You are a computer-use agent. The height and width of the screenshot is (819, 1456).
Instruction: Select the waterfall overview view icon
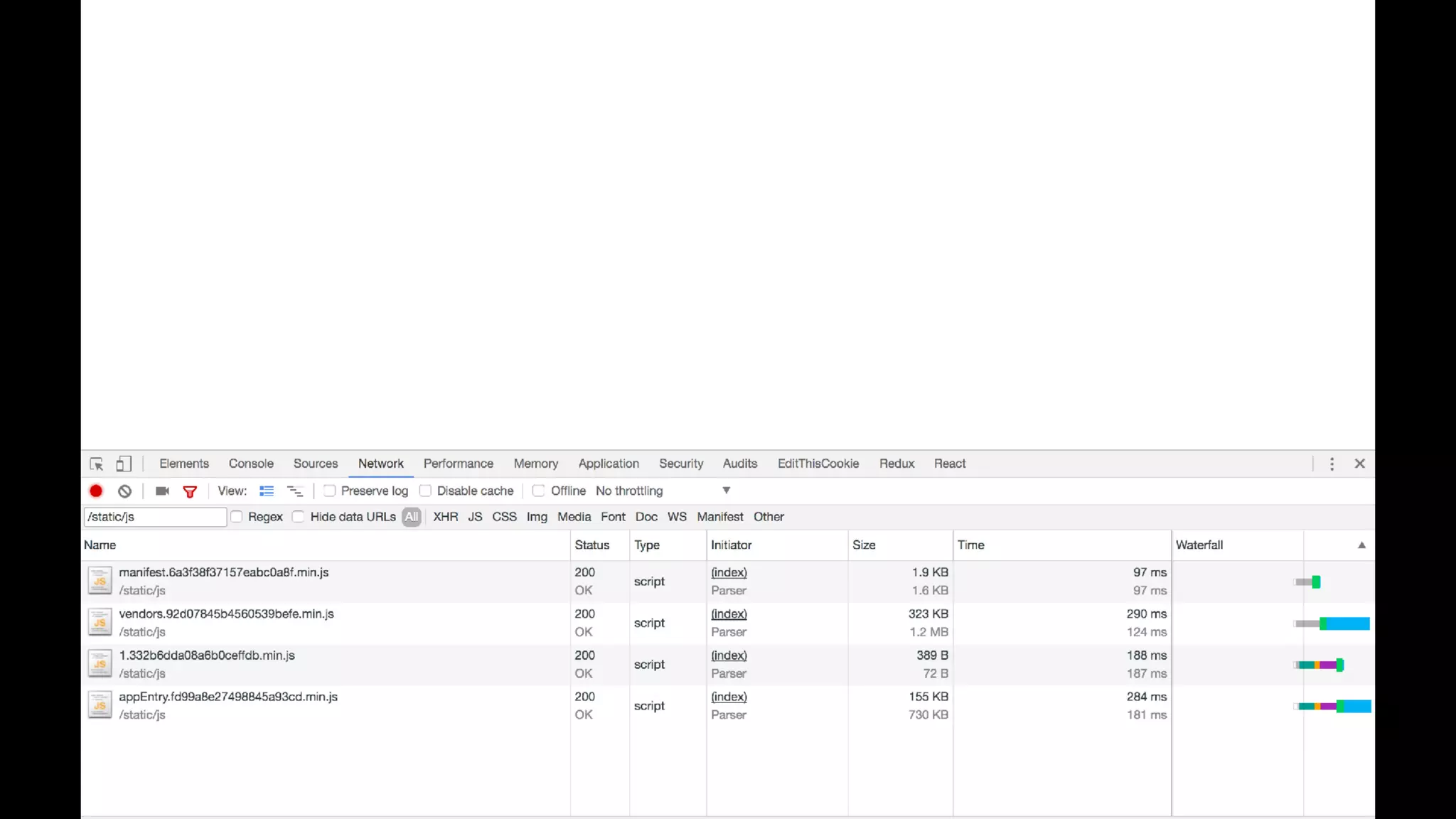click(294, 491)
